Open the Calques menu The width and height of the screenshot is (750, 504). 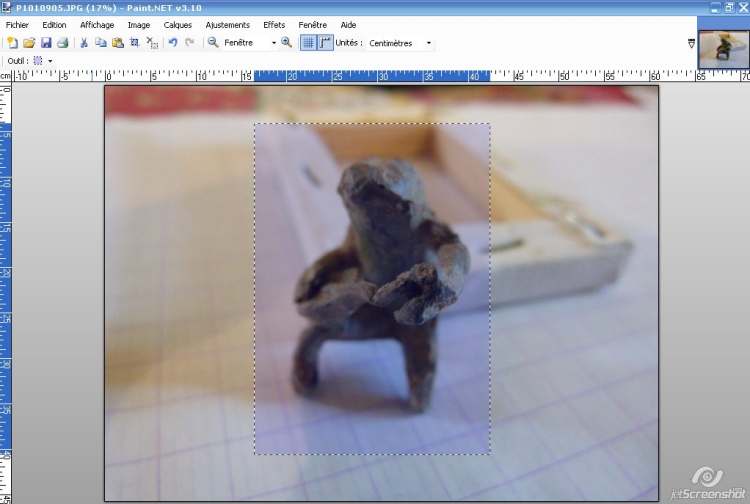coord(177,24)
